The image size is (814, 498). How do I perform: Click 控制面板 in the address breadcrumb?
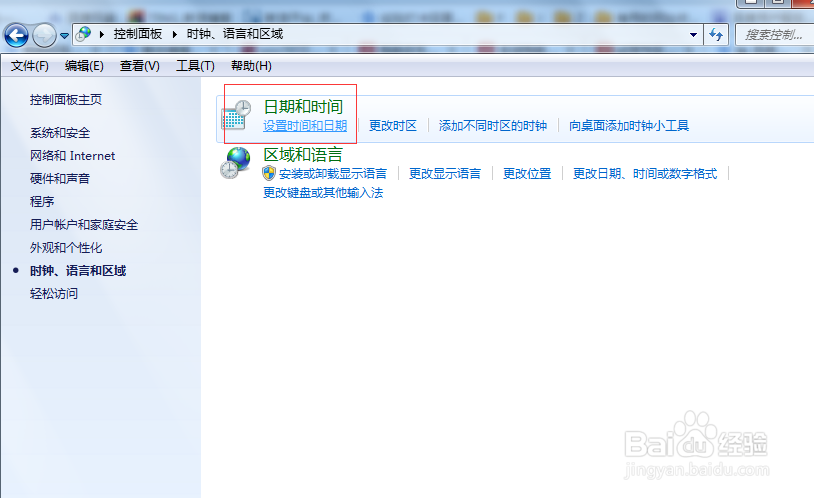click(138, 34)
